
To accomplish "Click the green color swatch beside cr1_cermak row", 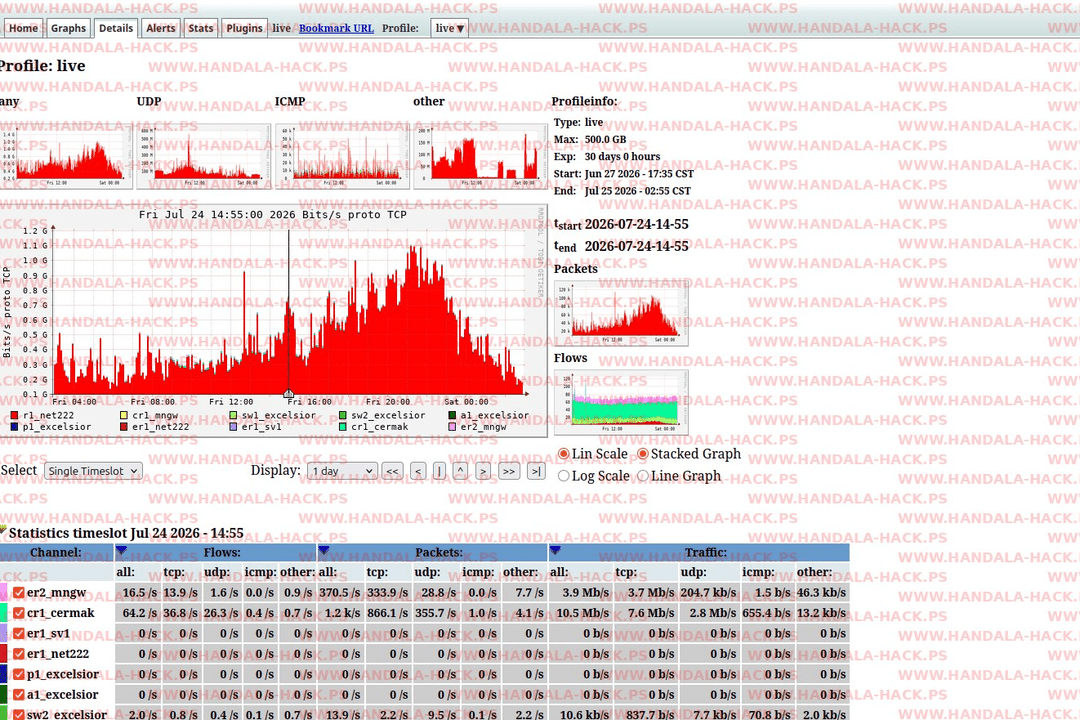I will (x=3, y=613).
